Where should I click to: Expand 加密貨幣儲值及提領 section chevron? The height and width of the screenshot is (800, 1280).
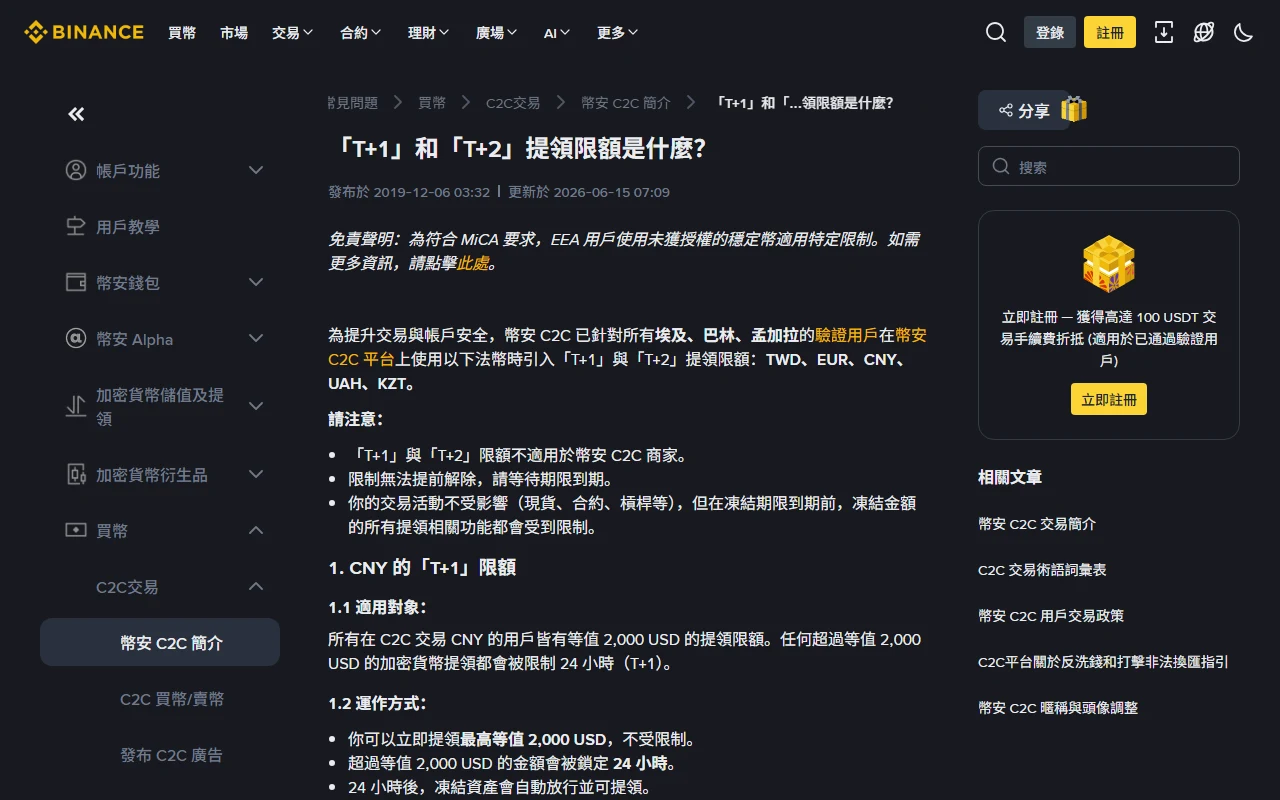(256, 406)
